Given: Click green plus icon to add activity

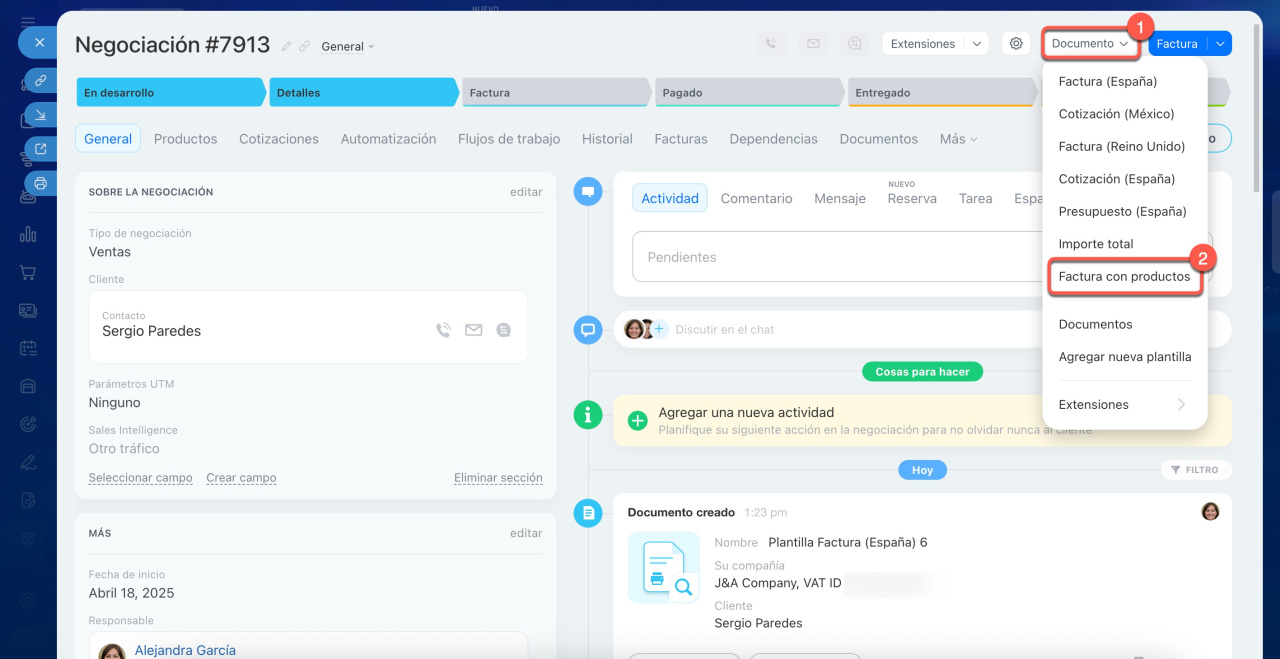Looking at the screenshot, I should click(637, 420).
